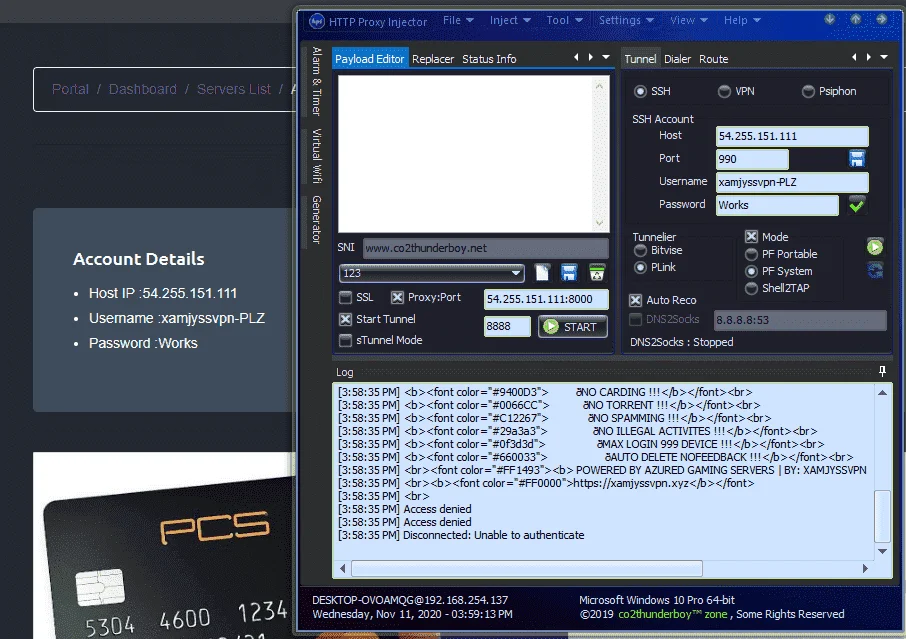Open the Settings menu
The image size is (906, 639).
pyautogui.click(x=626, y=20)
